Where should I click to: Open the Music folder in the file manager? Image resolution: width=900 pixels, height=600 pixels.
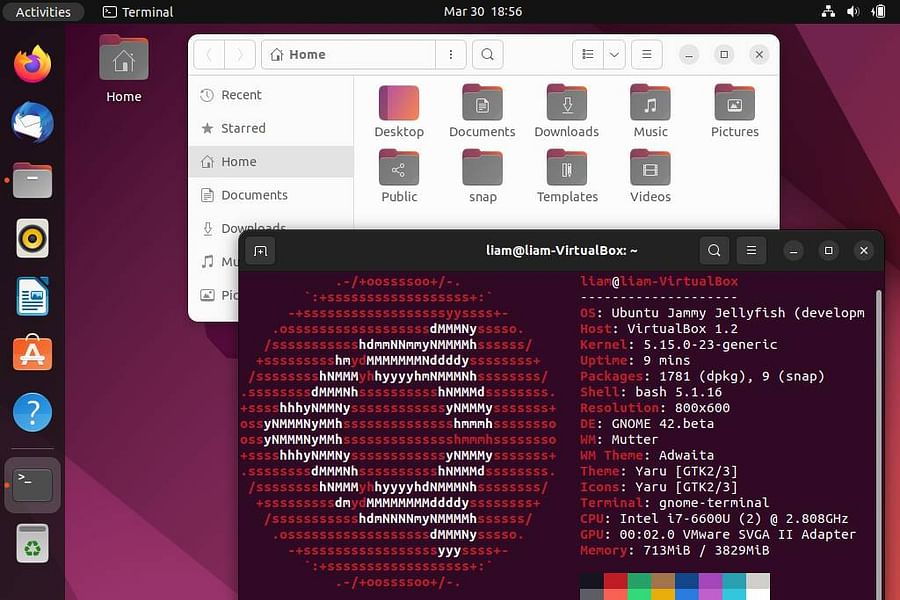[x=649, y=103]
